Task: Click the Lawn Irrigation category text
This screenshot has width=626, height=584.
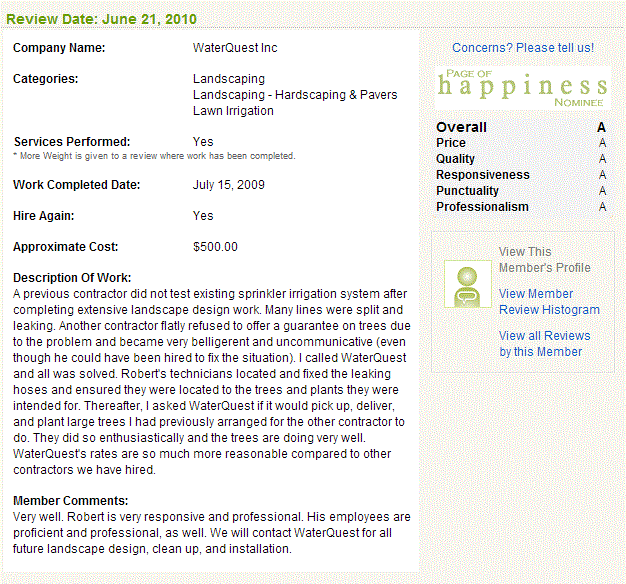Action: pos(233,111)
